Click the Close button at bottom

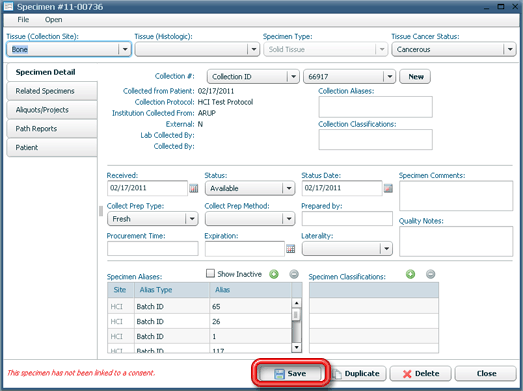[486, 374]
